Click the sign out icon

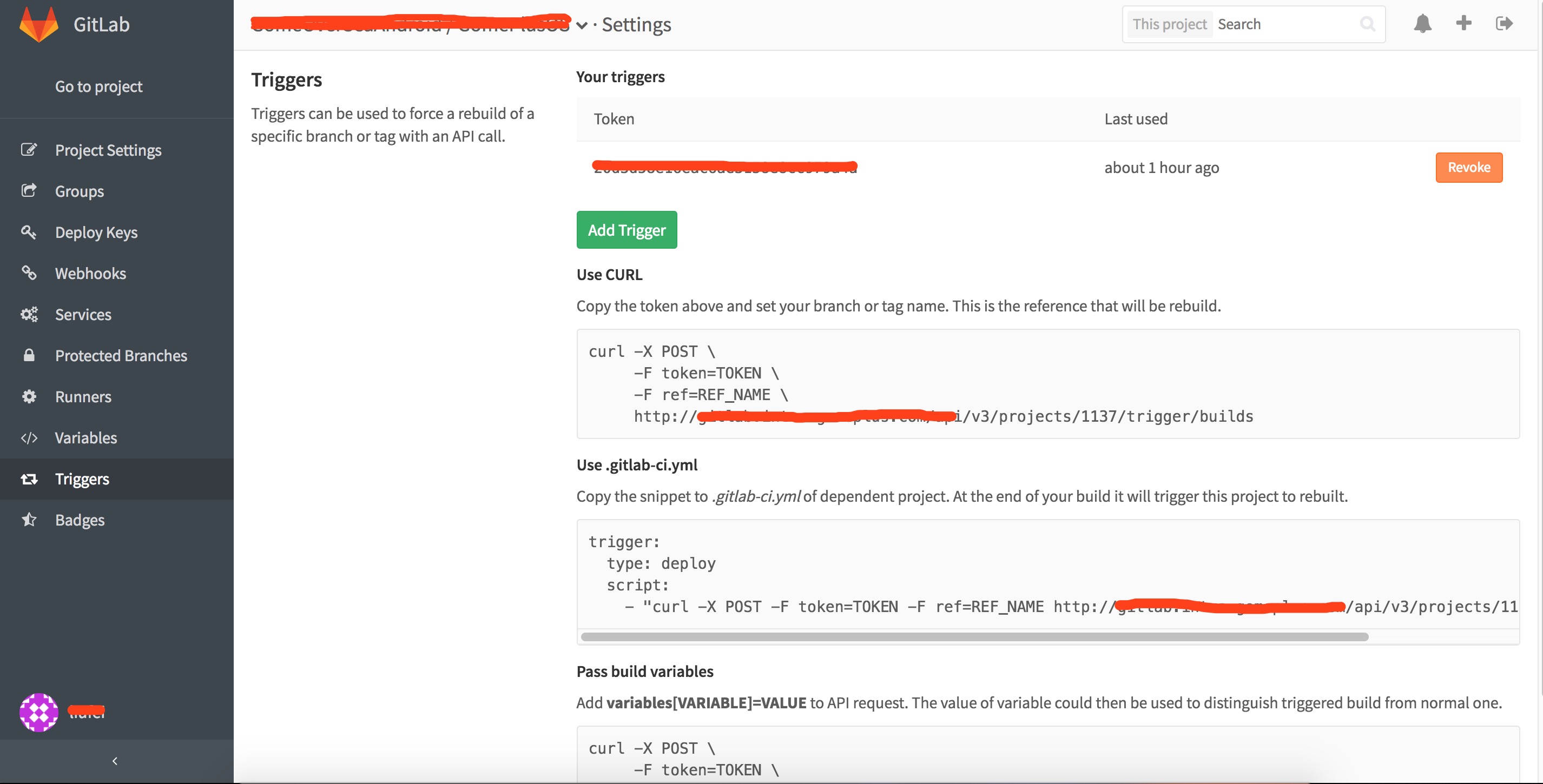pos(1504,24)
